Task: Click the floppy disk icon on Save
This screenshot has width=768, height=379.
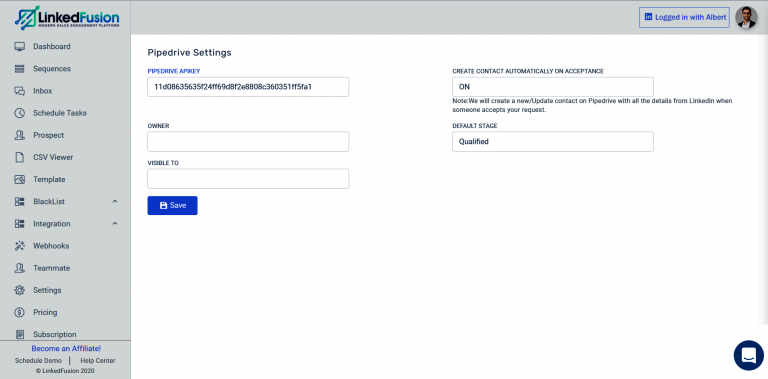Action: 164,206
